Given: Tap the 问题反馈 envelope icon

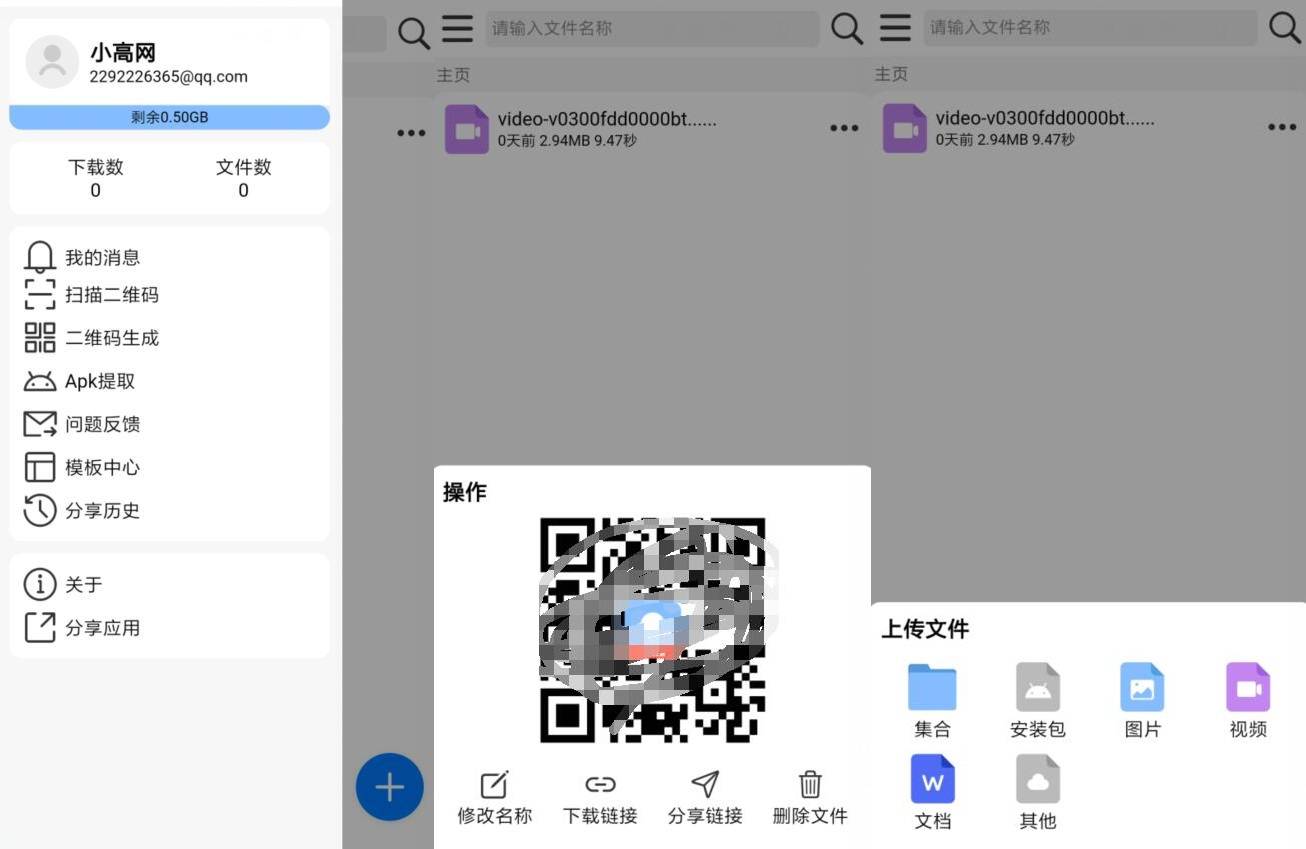Looking at the screenshot, I should (39, 424).
